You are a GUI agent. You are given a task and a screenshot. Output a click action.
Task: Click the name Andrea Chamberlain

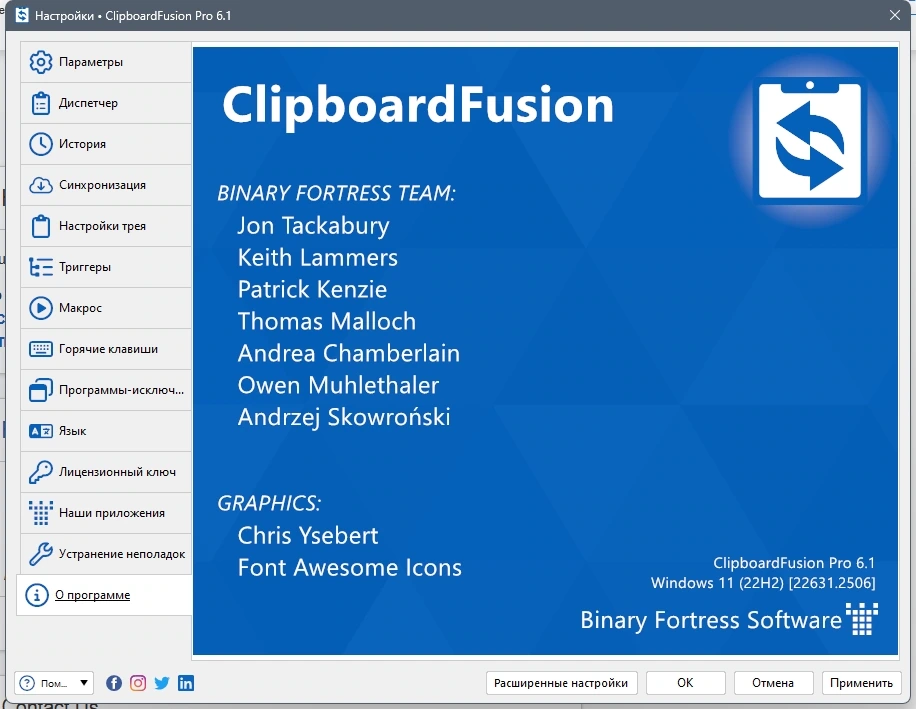click(x=349, y=353)
